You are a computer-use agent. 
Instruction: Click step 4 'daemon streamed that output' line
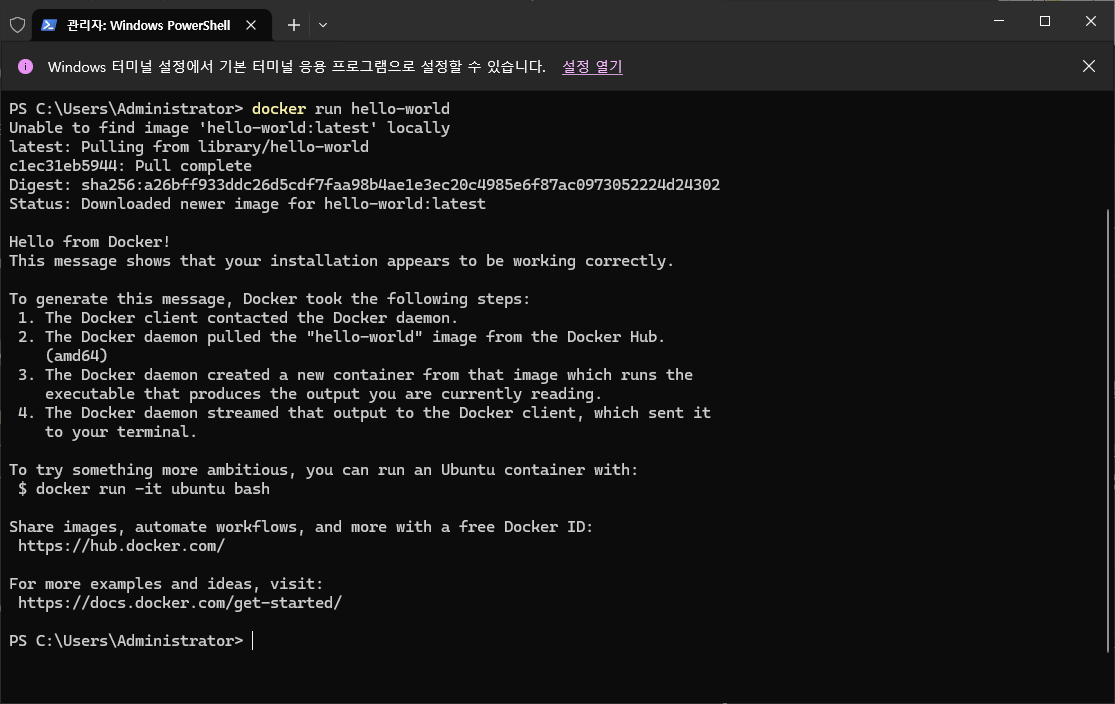click(364, 412)
